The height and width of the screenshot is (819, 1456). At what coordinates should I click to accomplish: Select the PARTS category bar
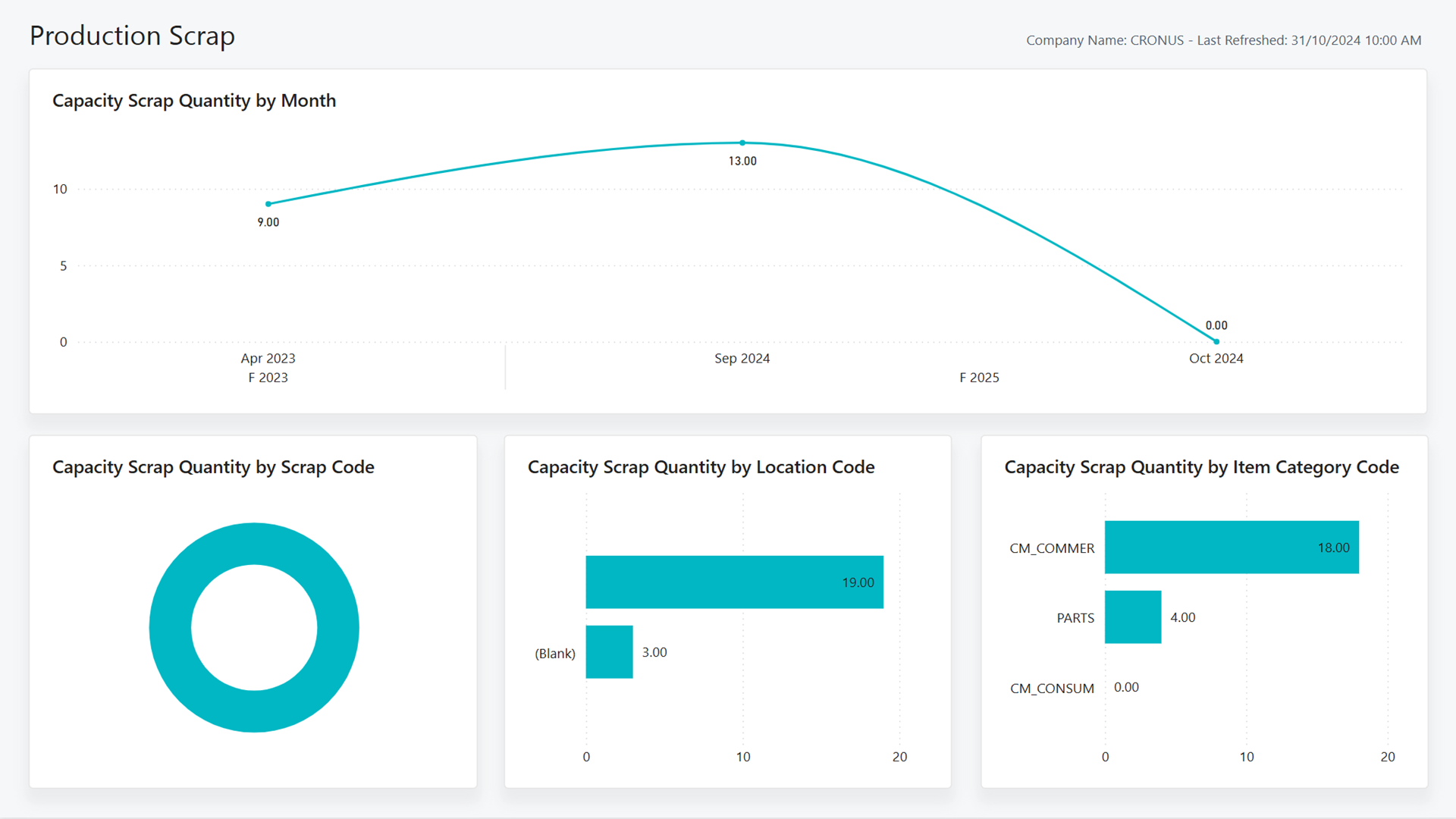1133,617
